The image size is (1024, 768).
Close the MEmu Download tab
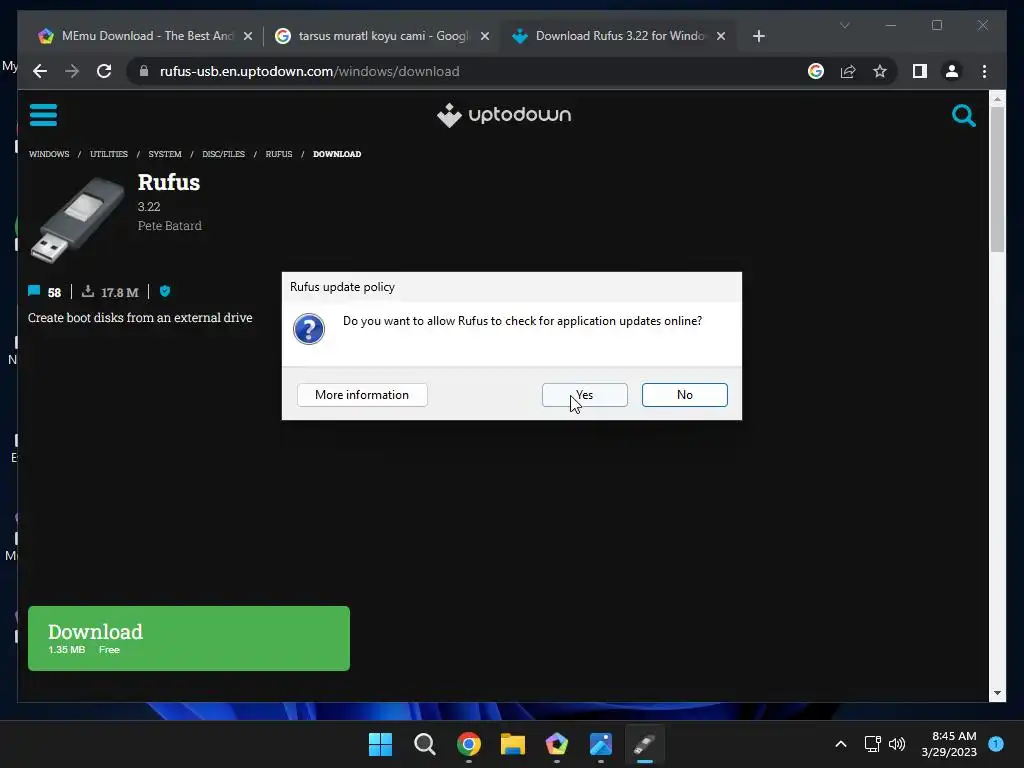248,37
